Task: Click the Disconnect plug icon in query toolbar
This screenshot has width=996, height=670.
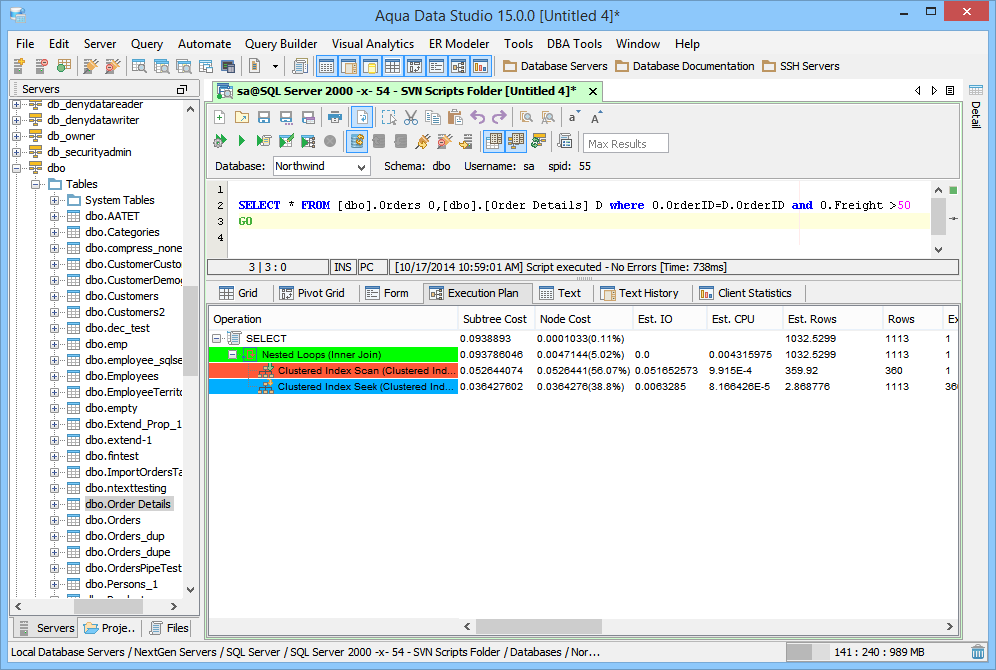Action: (445, 141)
